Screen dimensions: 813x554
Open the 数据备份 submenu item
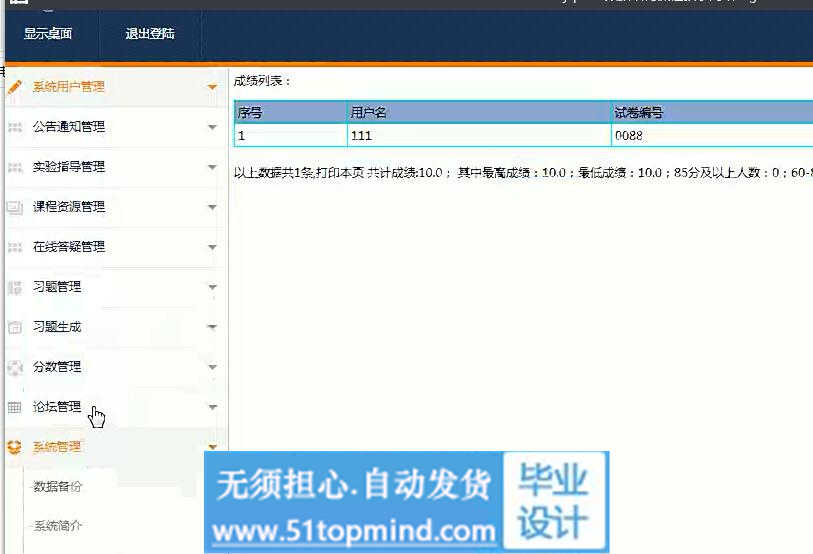pyautogui.click(x=58, y=487)
